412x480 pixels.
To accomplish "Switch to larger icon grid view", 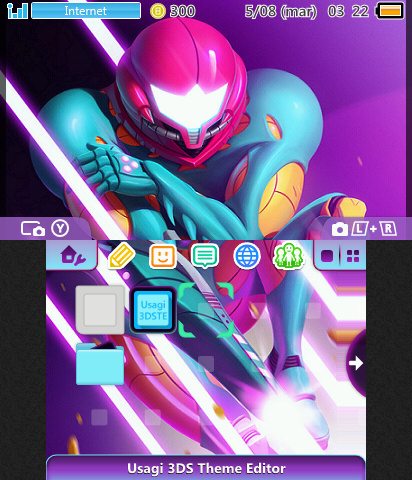I will click(x=327, y=256).
